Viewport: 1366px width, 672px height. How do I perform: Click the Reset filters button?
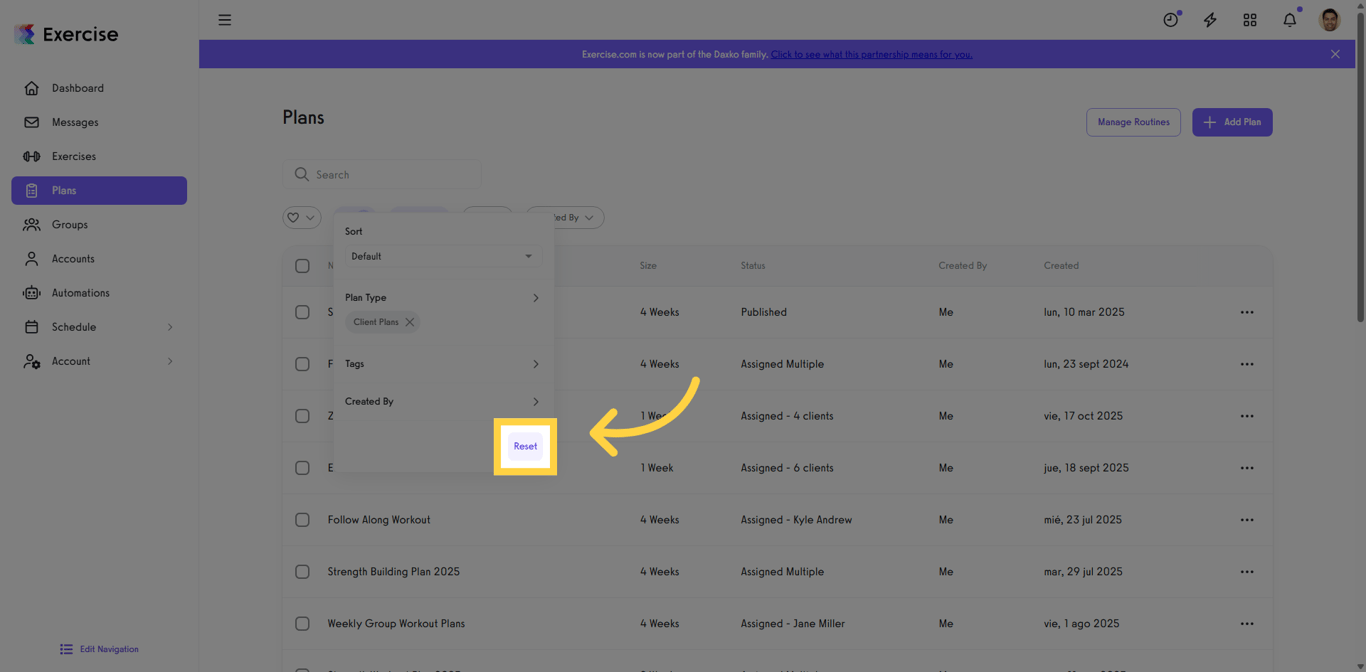pyautogui.click(x=525, y=446)
